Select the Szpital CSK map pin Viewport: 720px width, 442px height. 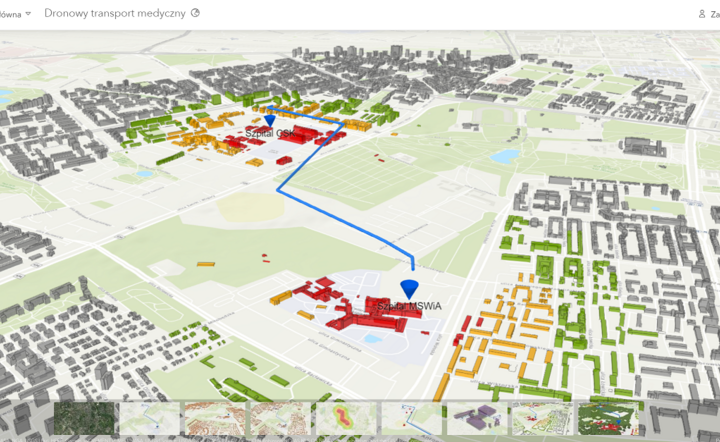[270, 121]
